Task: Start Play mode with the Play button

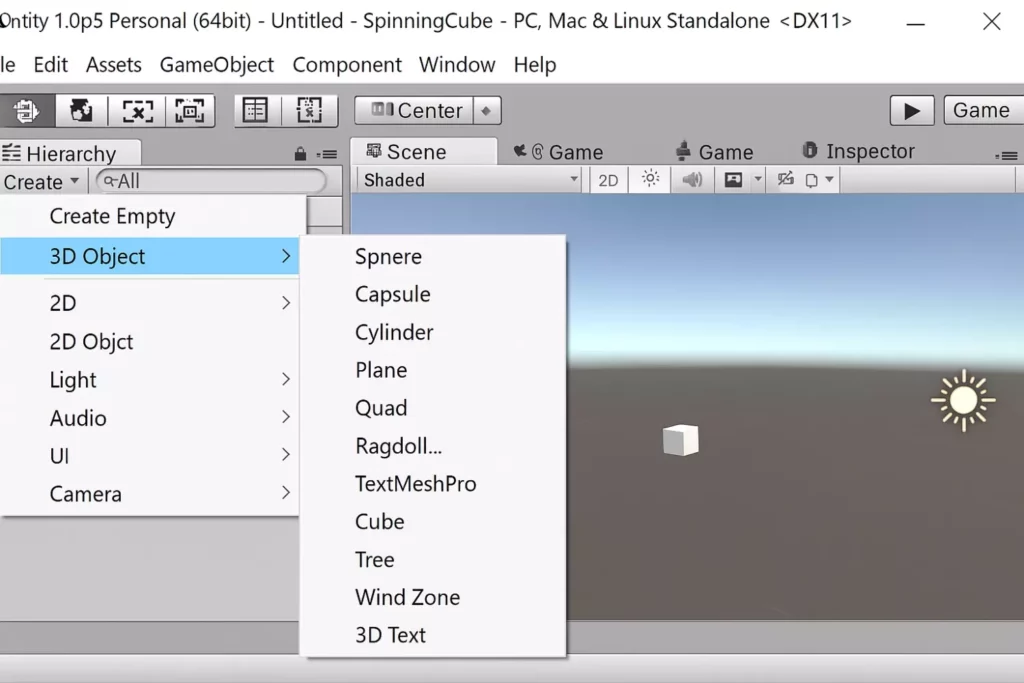Action: click(912, 110)
